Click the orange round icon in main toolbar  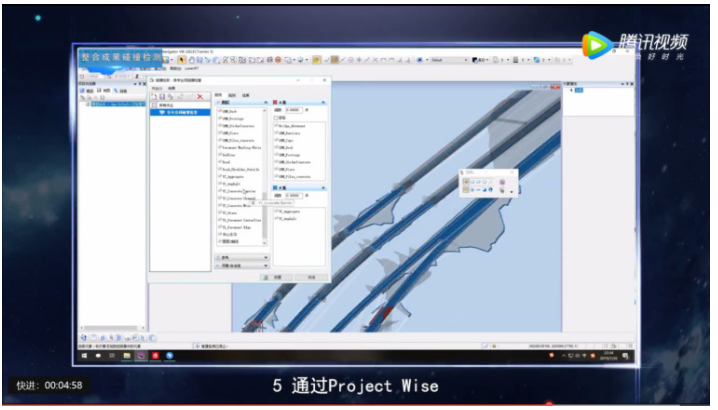tap(278, 60)
